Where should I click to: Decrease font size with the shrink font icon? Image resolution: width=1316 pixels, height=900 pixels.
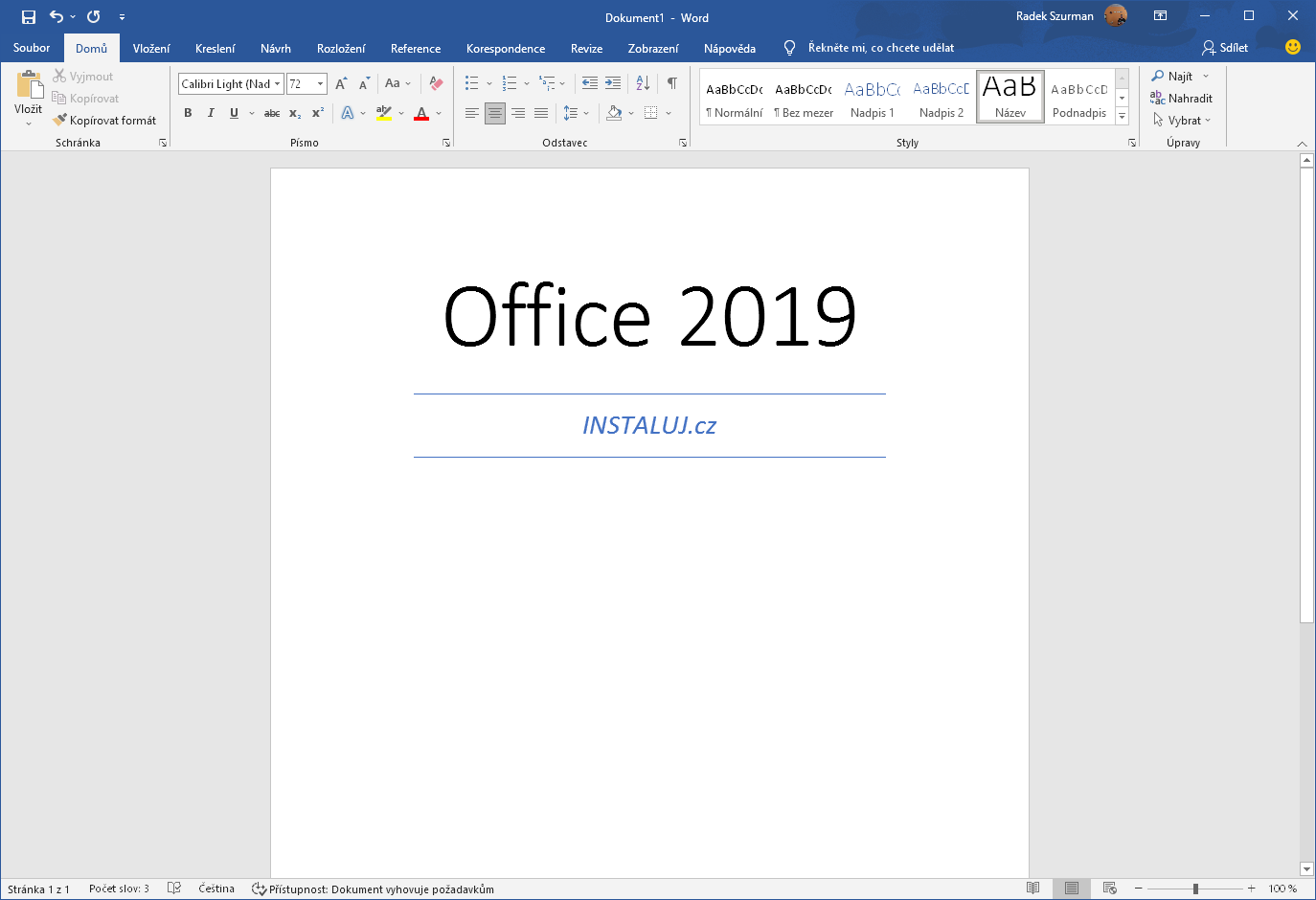coord(364,83)
